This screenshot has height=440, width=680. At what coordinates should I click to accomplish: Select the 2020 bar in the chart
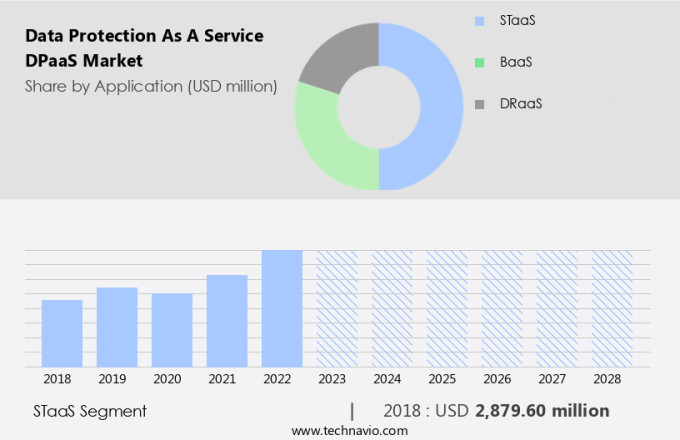coord(172,330)
